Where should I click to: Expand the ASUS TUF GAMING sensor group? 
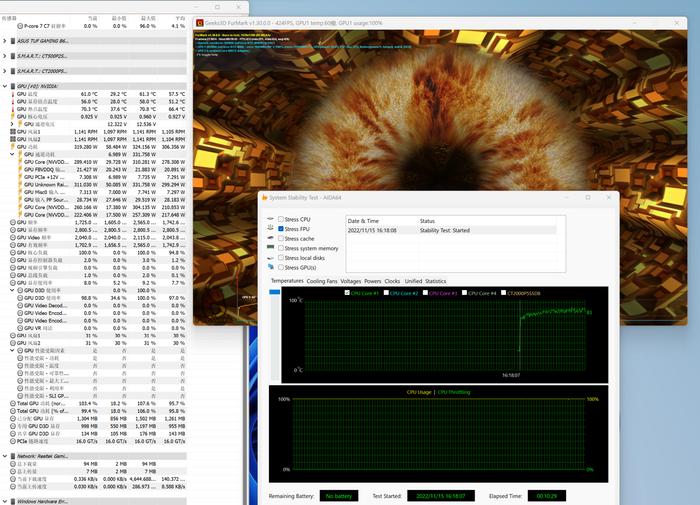5,41
